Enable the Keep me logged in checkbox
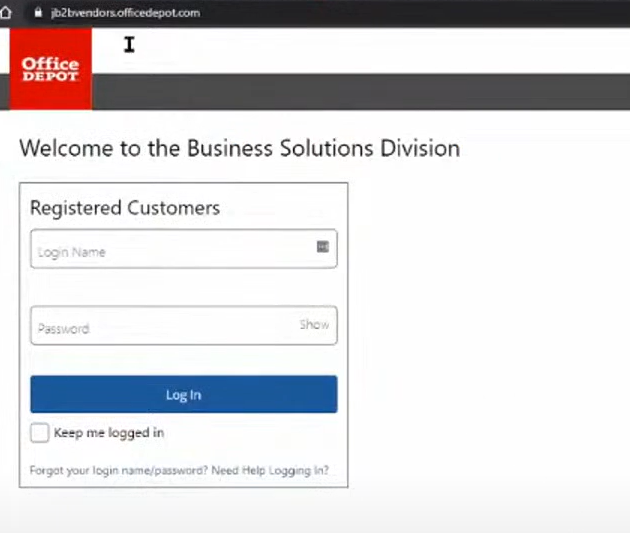 pyautogui.click(x=39, y=433)
